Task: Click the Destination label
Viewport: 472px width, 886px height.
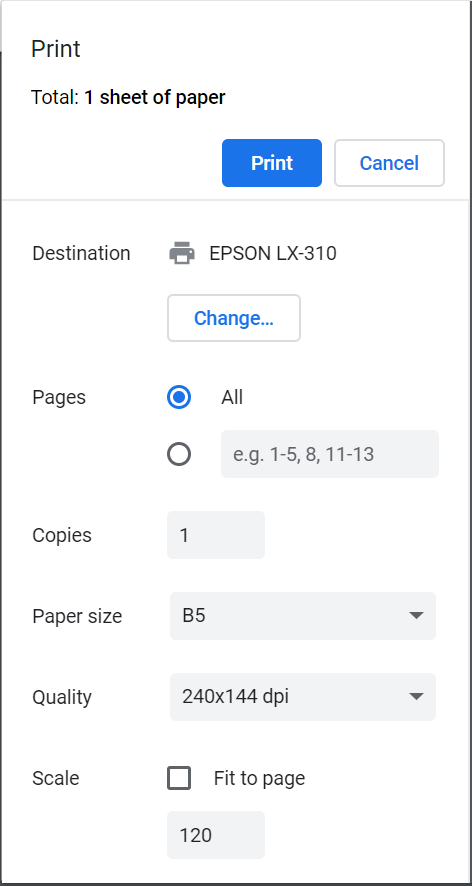Action: (x=81, y=253)
